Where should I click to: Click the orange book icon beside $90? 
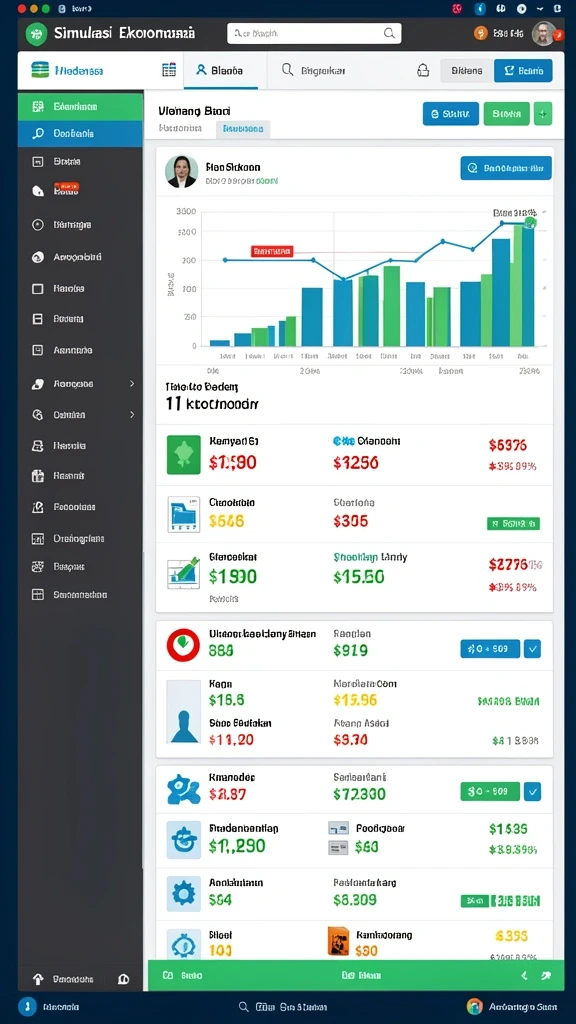point(338,942)
